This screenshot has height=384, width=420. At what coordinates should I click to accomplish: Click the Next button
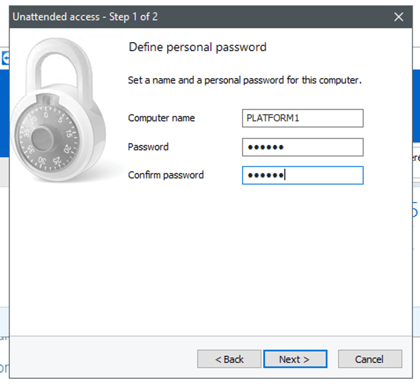point(295,359)
